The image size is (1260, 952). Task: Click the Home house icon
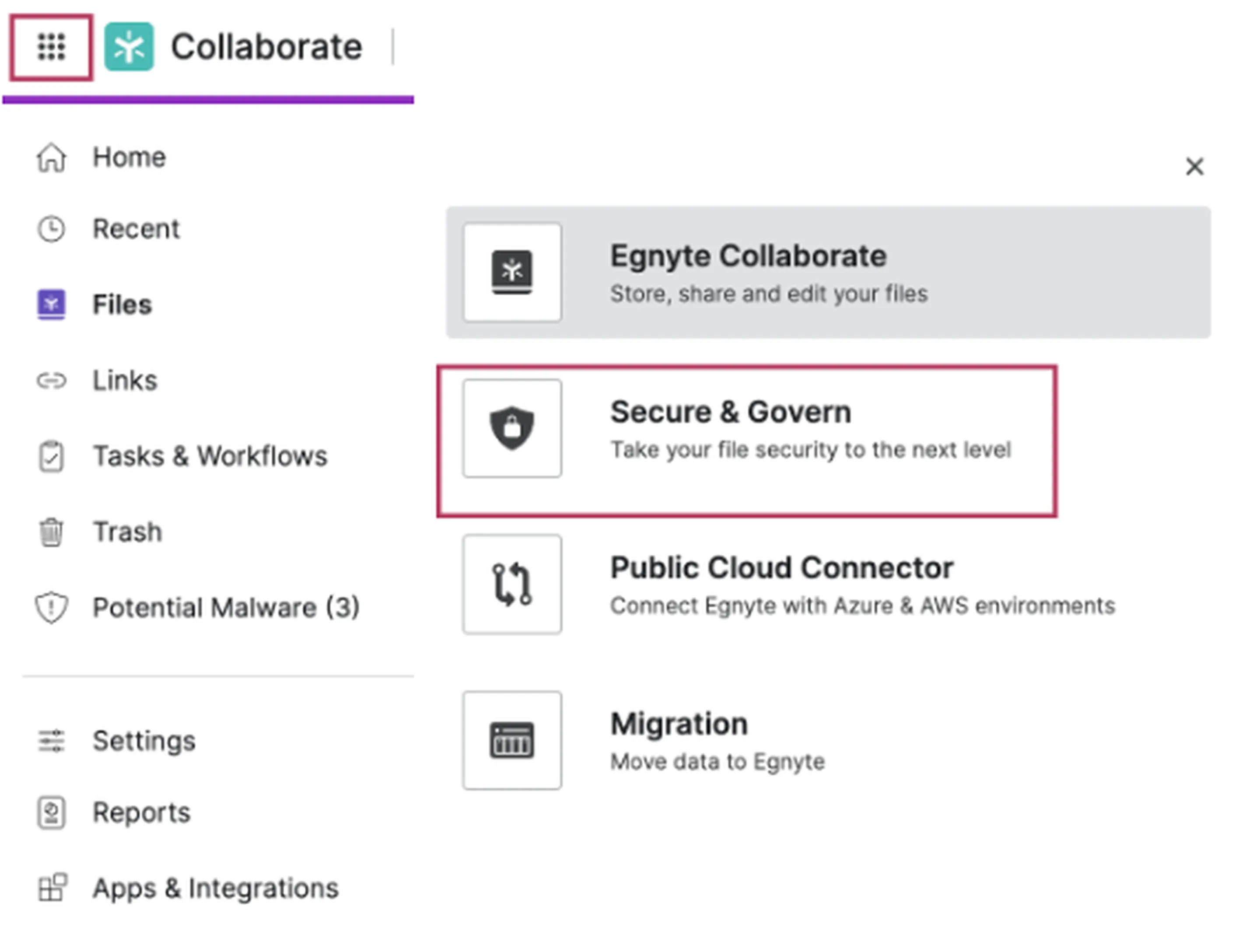click(x=51, y=158)
